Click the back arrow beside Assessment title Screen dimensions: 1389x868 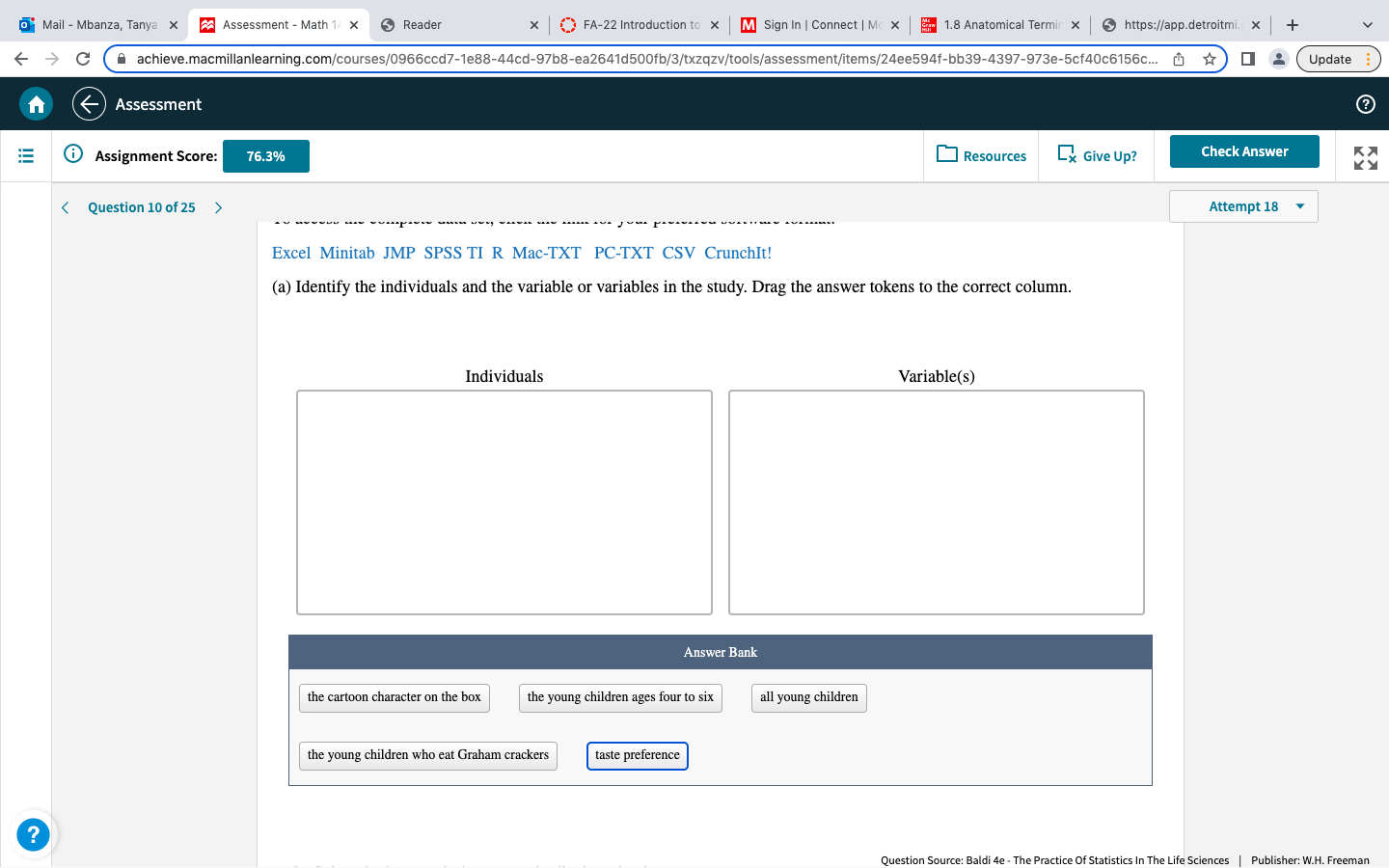[88, 103]
